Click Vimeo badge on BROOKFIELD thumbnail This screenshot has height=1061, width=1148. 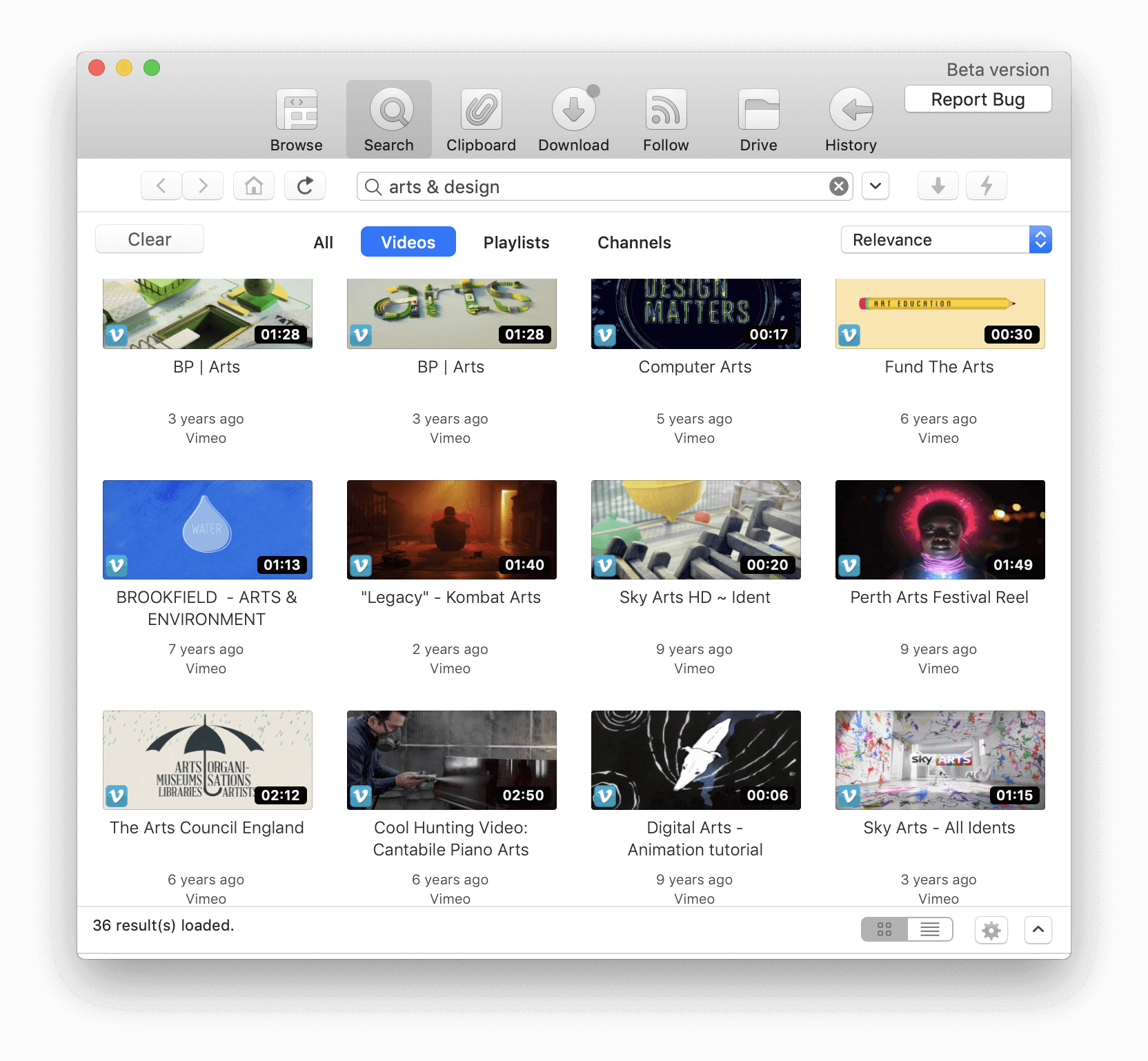117,566
